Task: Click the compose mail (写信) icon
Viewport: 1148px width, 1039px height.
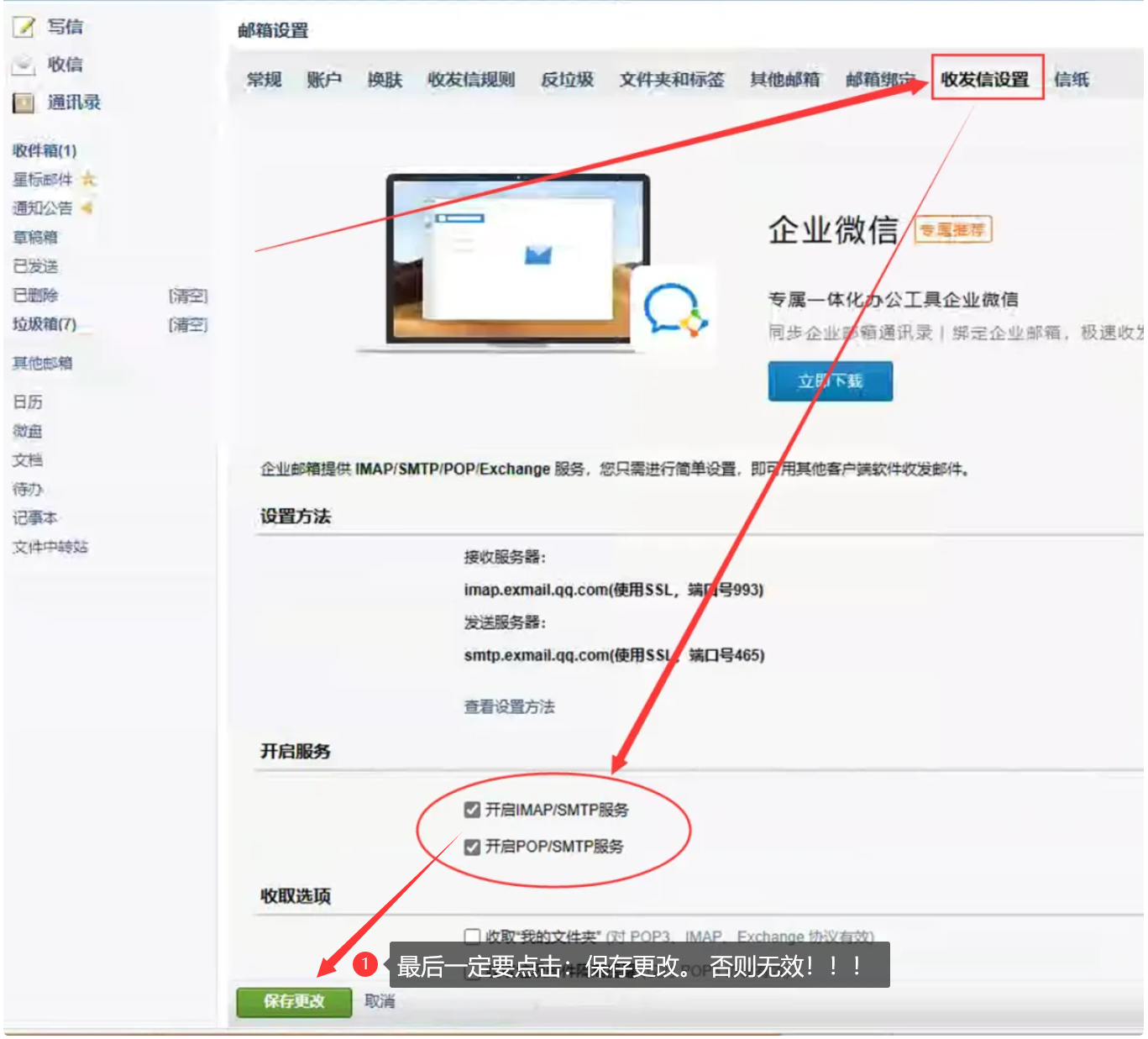Action: coord(24,27)
